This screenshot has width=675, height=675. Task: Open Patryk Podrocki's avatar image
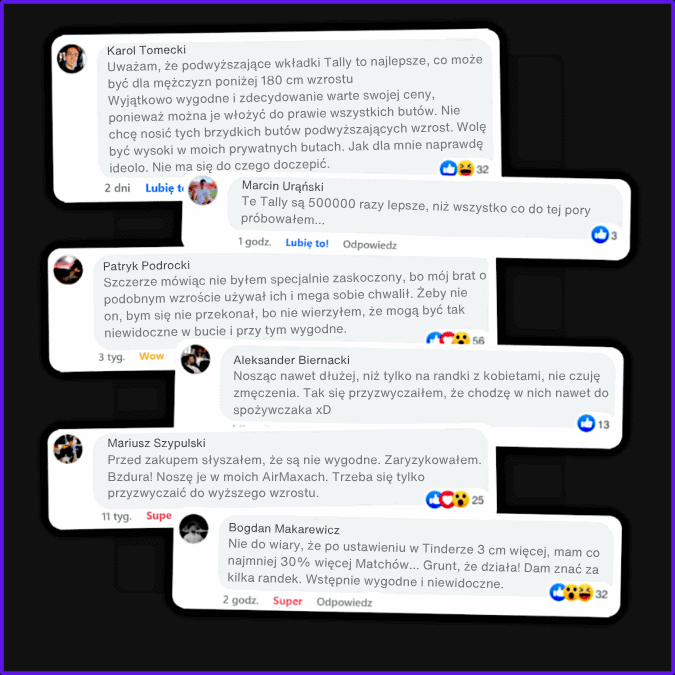pos(68,270)
